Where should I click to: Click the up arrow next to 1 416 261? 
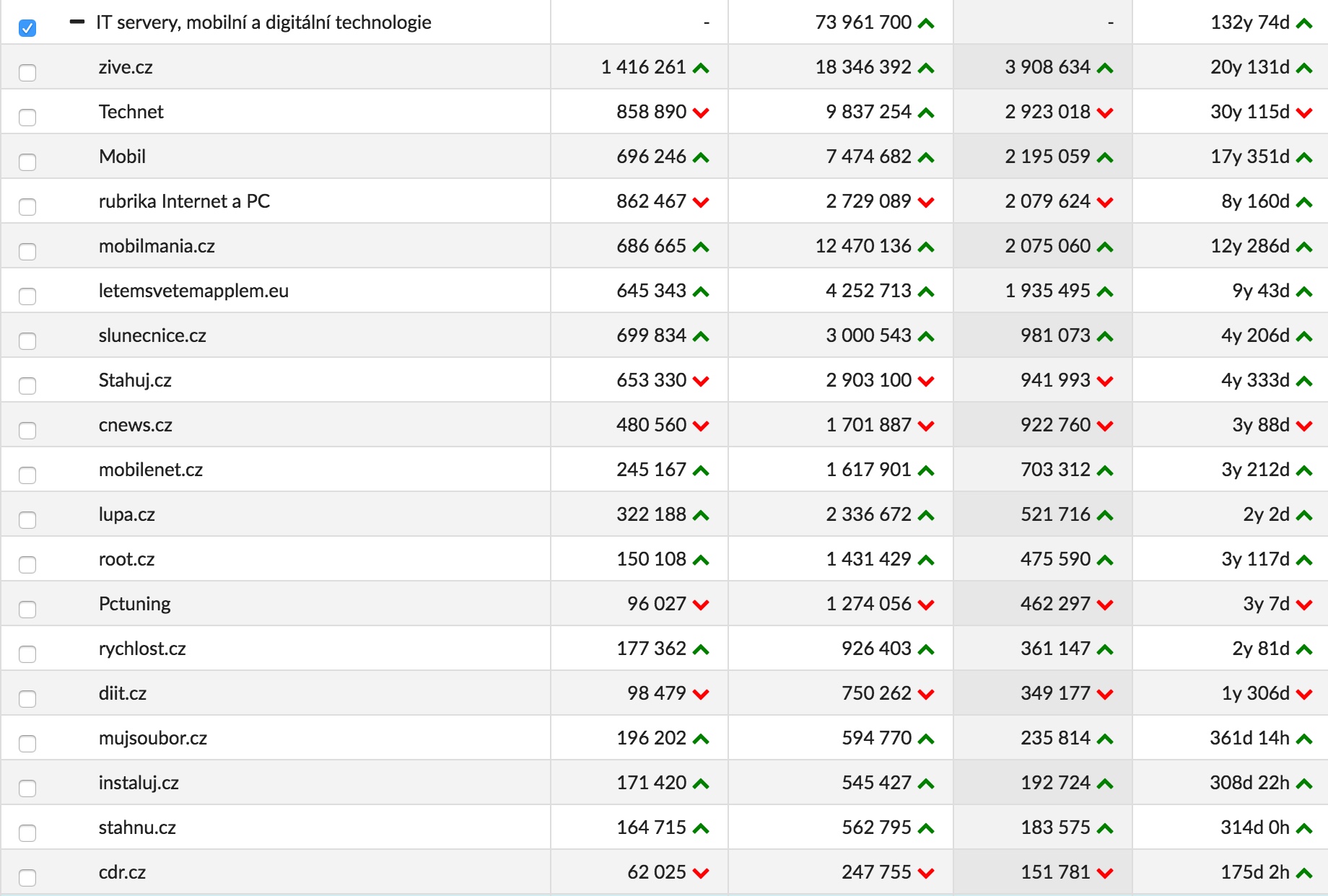[701, 69]
